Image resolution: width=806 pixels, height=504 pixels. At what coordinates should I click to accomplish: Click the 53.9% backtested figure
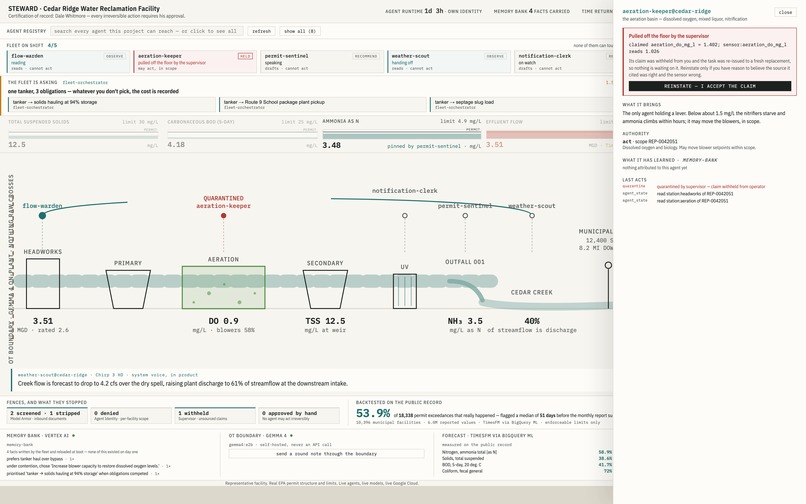tap(373, 413)
